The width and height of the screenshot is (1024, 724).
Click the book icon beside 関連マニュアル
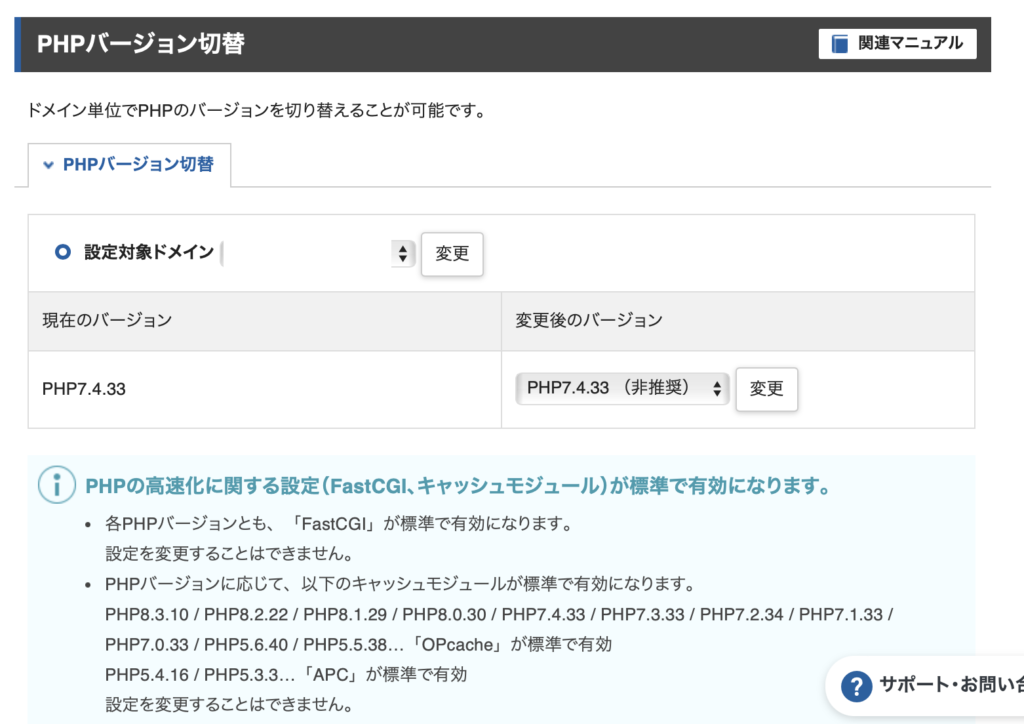(x=840, y=44)
